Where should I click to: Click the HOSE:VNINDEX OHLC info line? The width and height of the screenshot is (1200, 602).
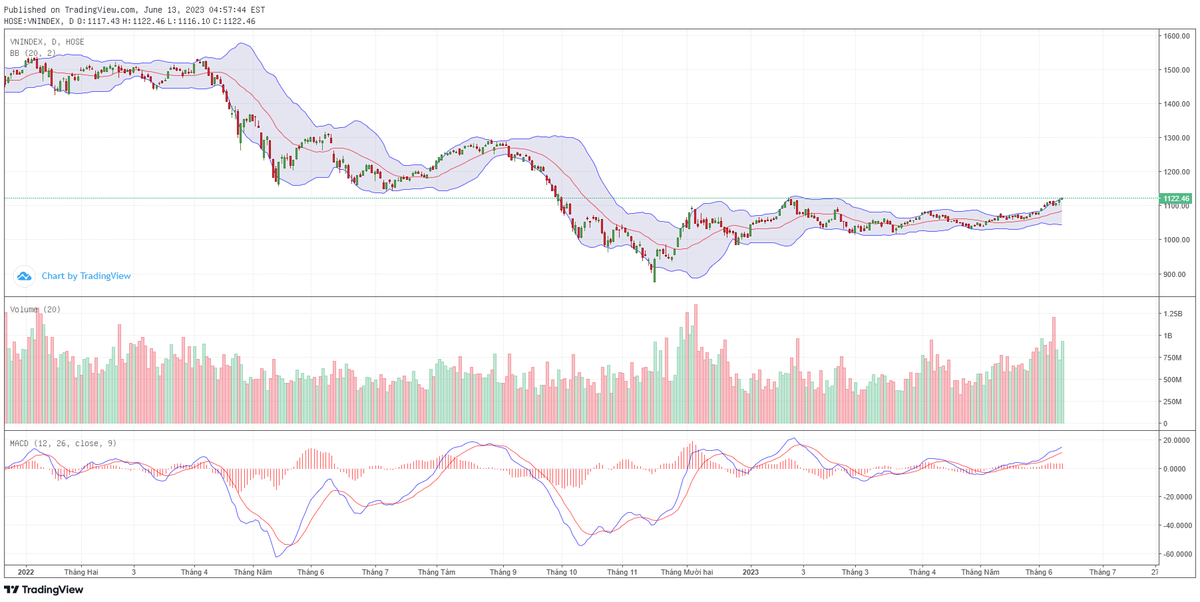point(130,20)
